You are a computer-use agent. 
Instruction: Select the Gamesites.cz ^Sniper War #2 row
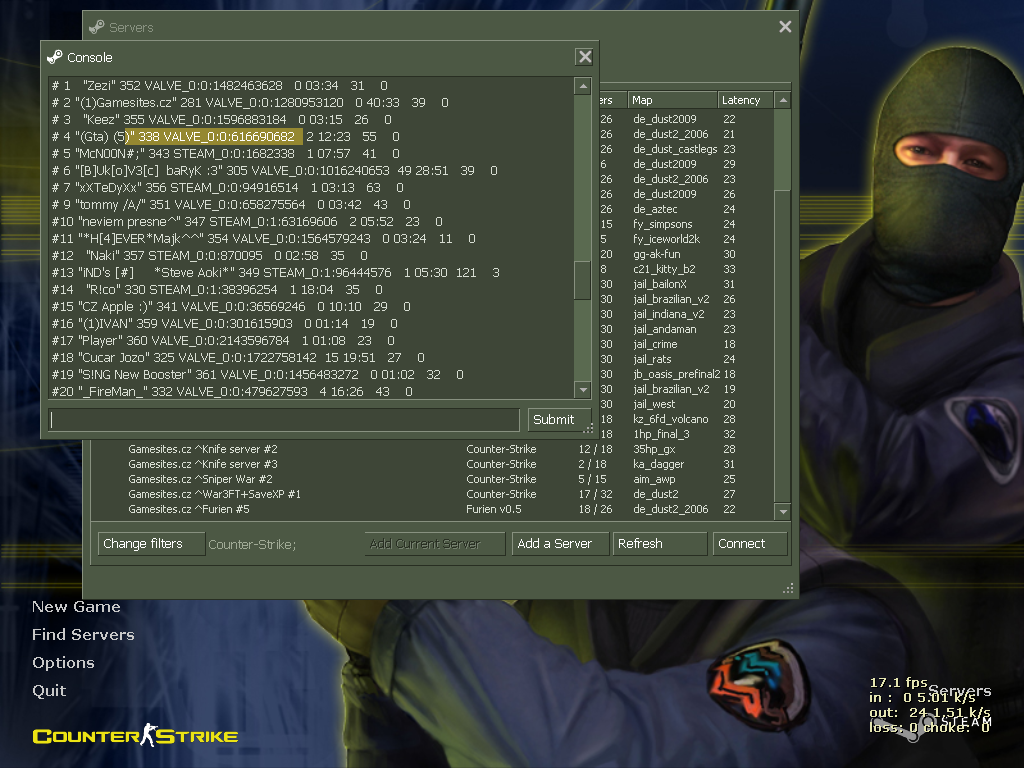pyautogui.click(x=432, y=479)
